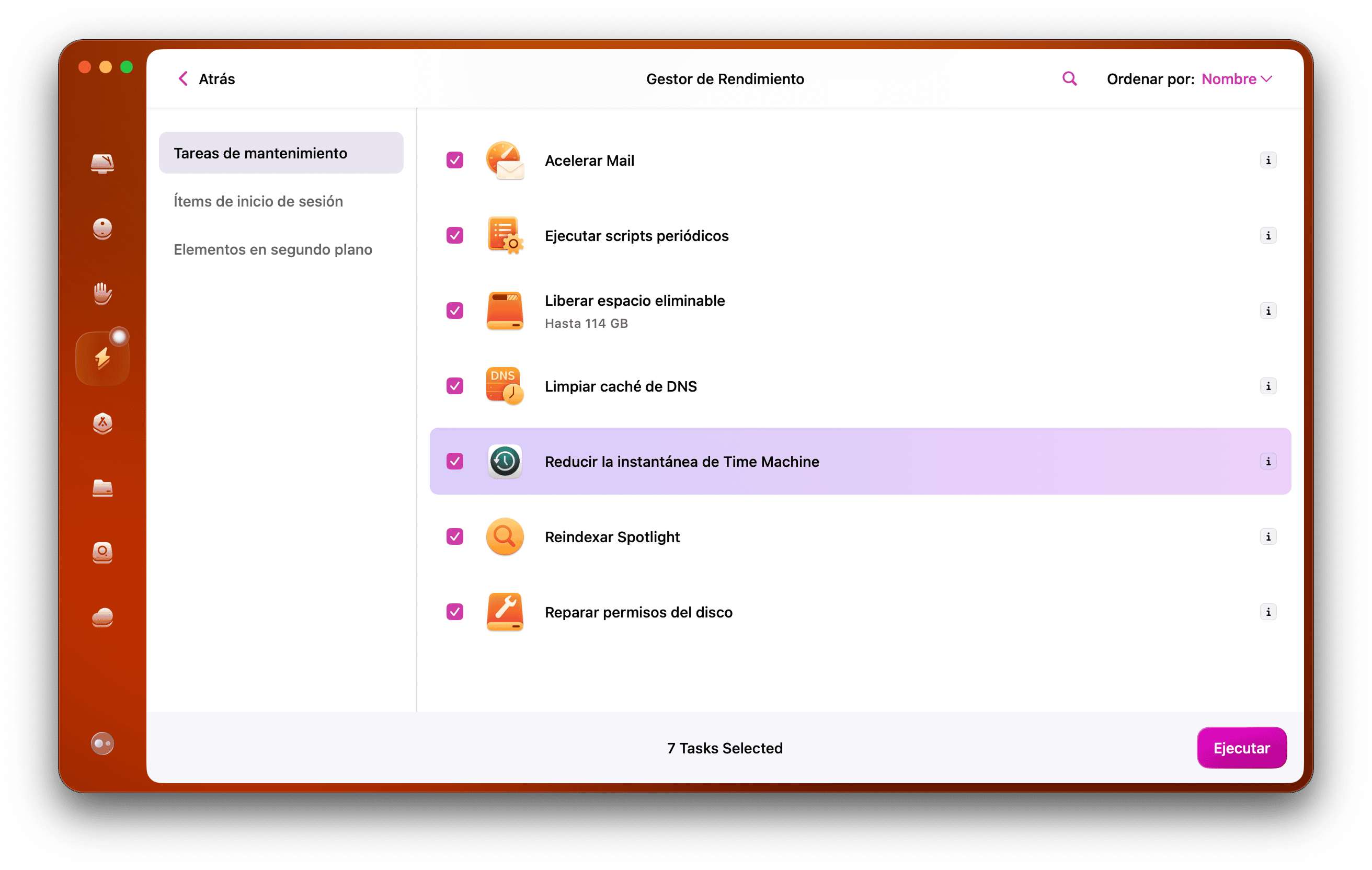Select the Protection hand icon in sidebar
This screenshot has width=1372, height=870.
[102, 293]
